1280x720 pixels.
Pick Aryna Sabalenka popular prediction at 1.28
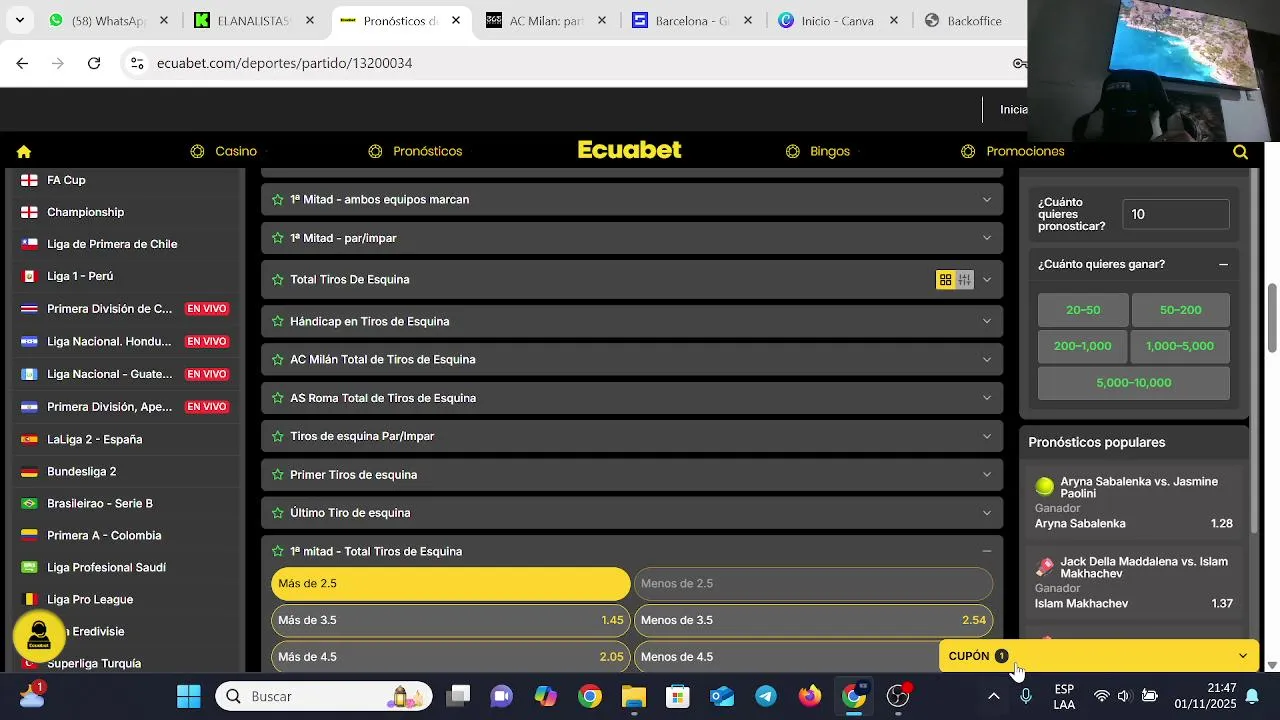(1134, 504)
